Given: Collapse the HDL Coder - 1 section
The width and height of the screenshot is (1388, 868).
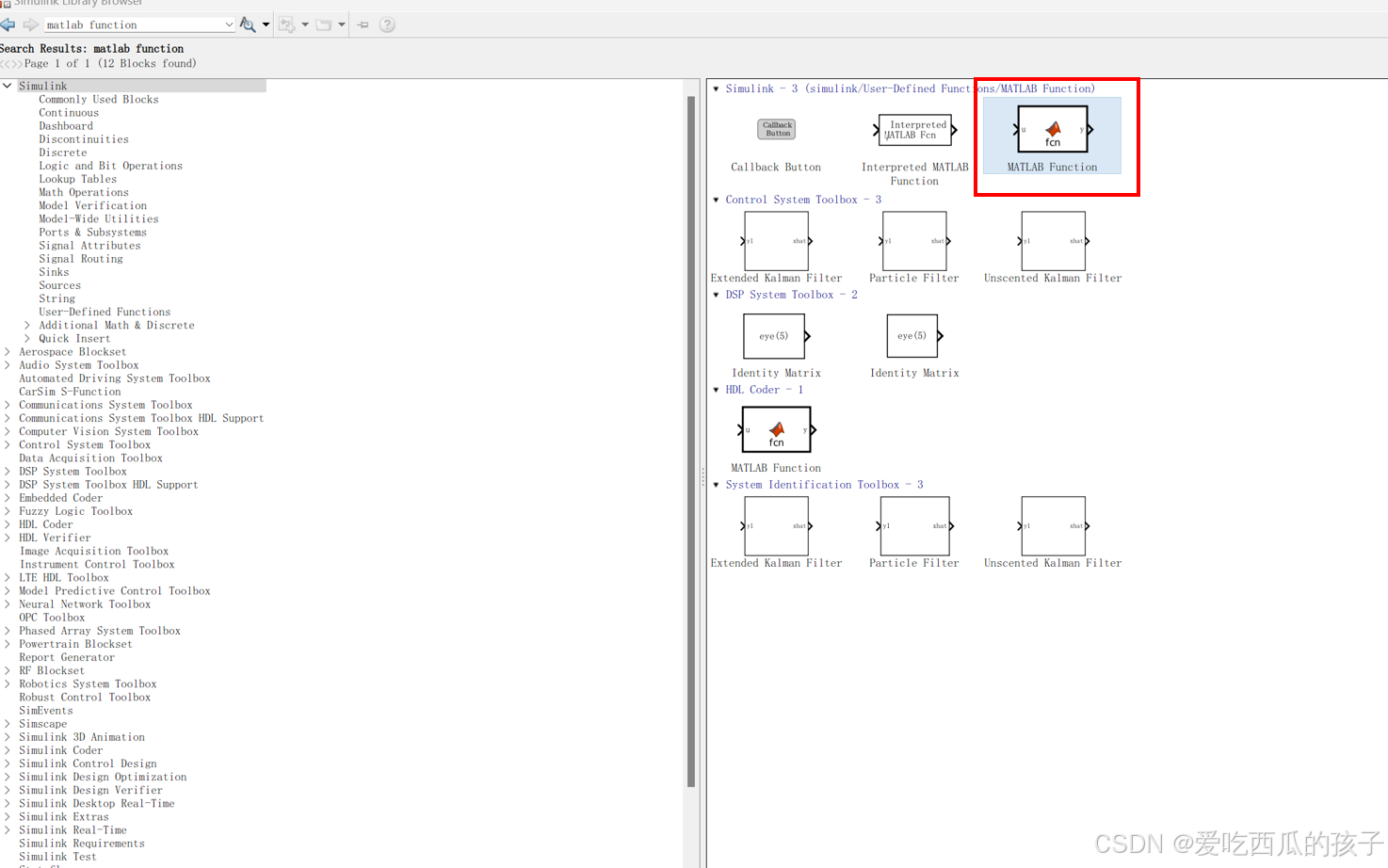Looking at the screenshot, I should [717, 390].
